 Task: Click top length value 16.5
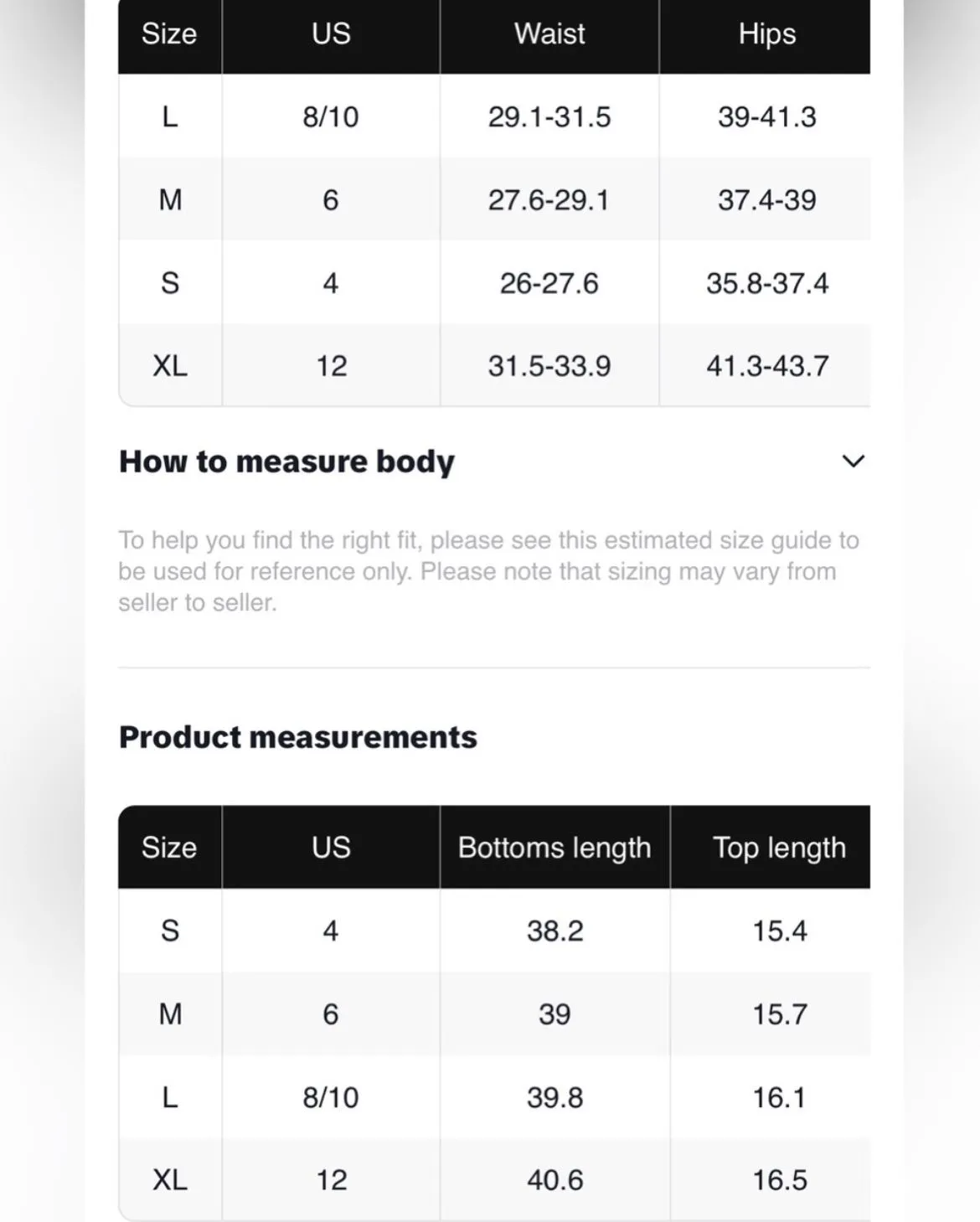pos(779,1179)
